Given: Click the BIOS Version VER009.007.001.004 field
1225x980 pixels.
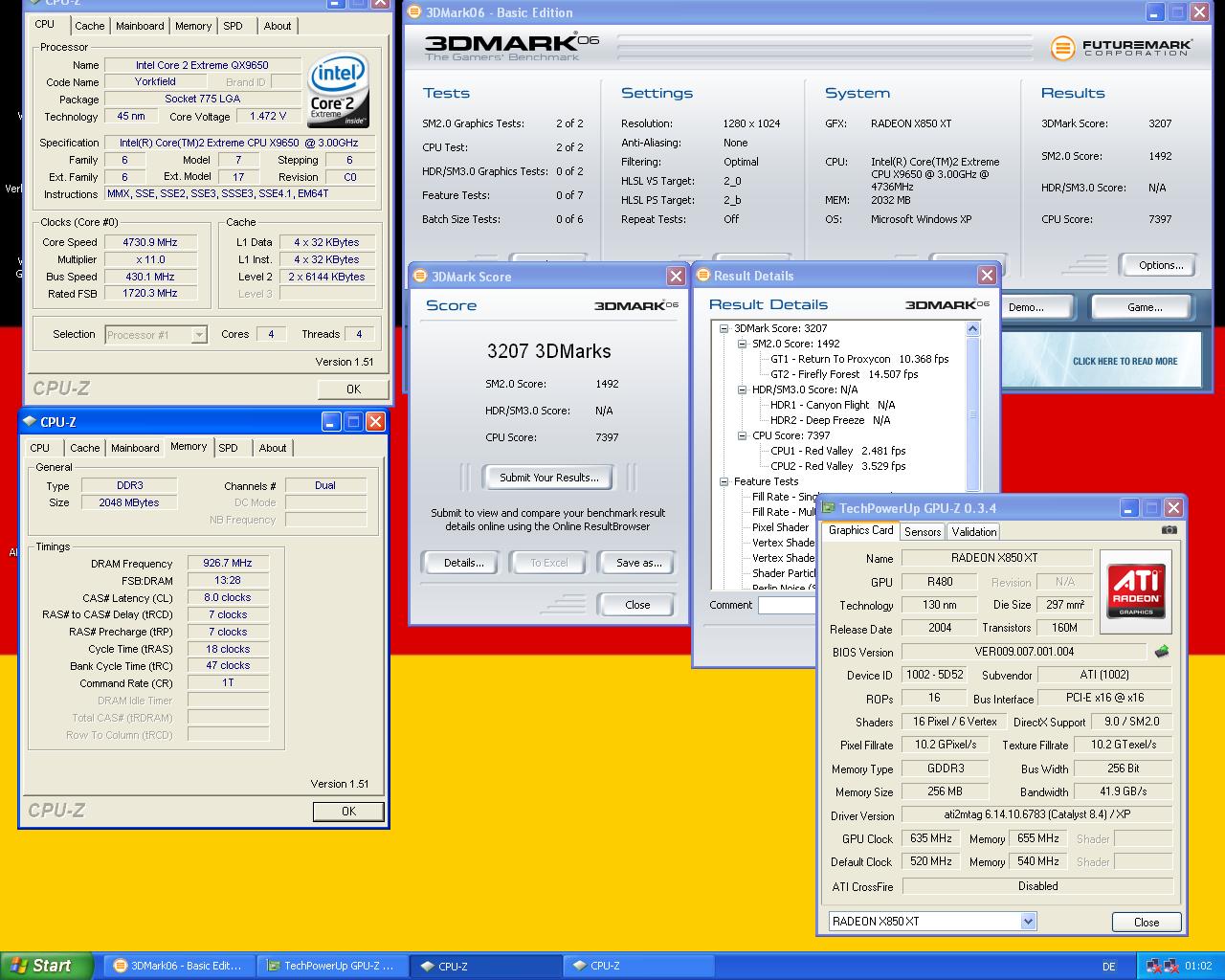Looking at the screenshot, I should [1025, 652].
